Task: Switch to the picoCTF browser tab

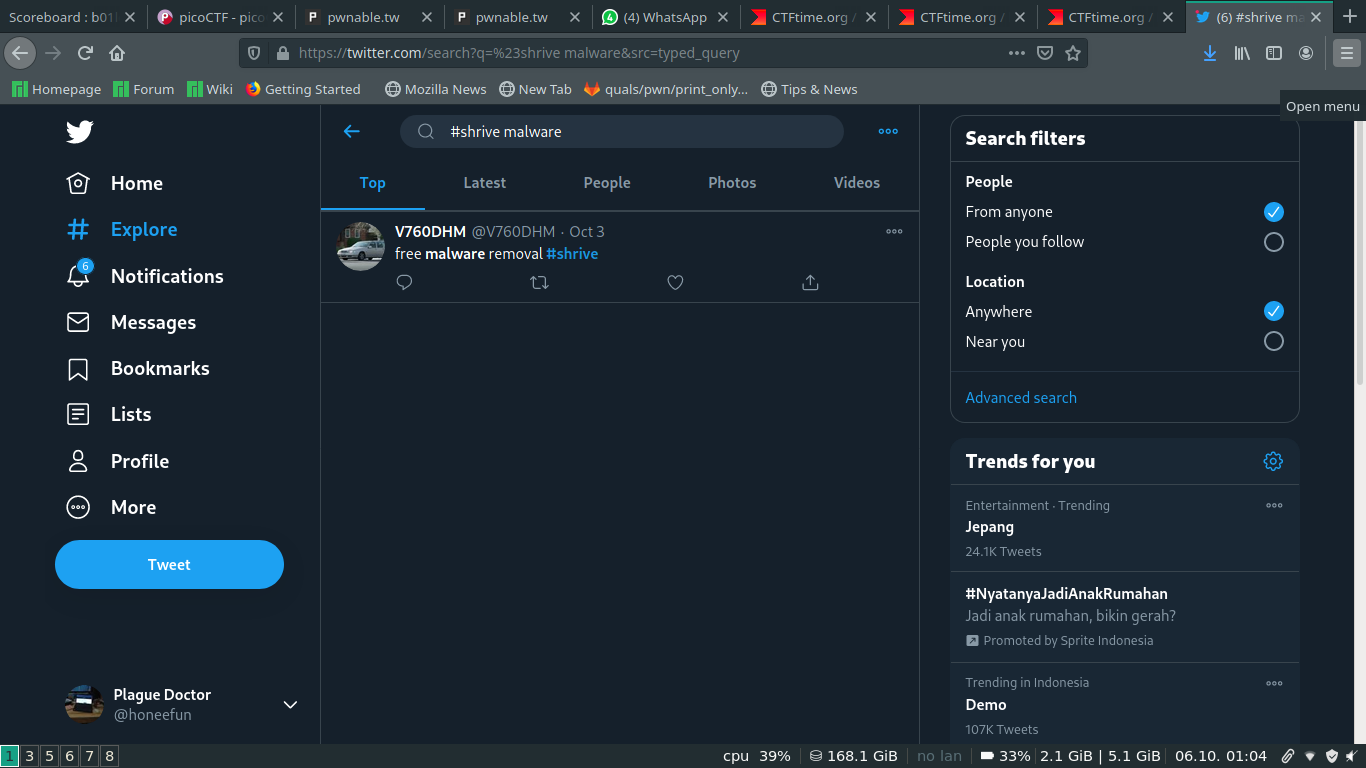Action: [x=221, y=17]
